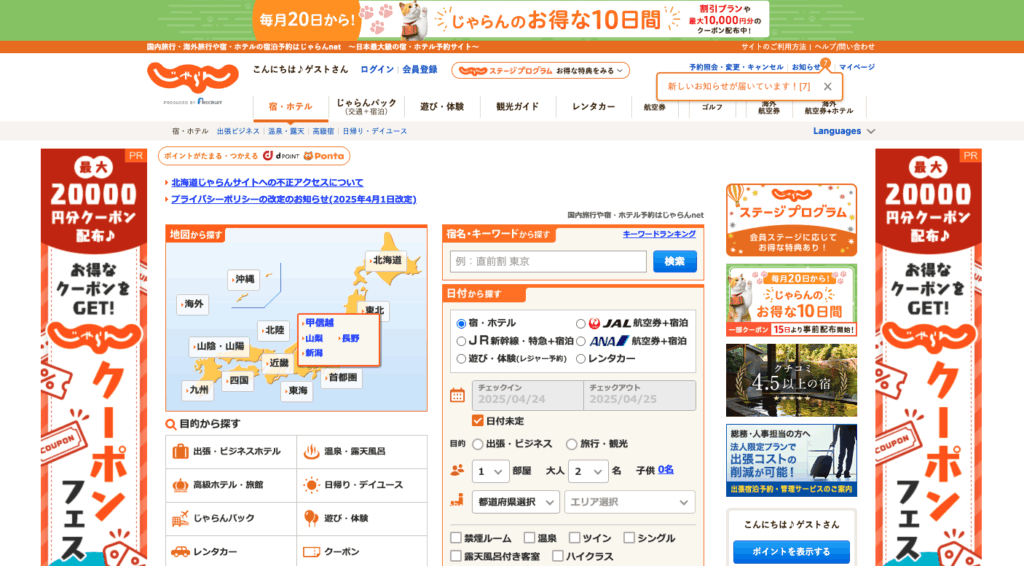Click the Ponta logo
1024x566 pixels.
click(x=324, y=156)
